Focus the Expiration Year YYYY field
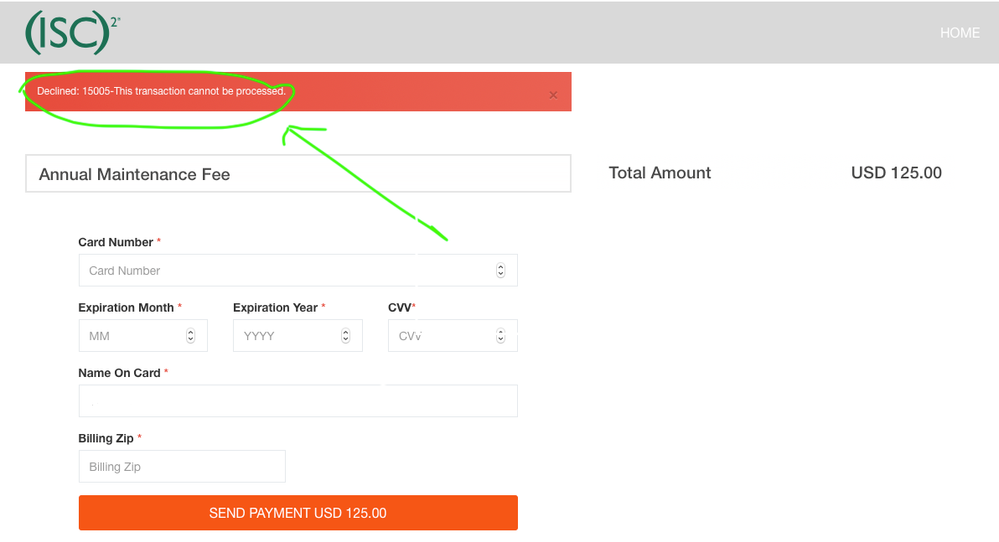999x542 pixels. coord(285,336)
